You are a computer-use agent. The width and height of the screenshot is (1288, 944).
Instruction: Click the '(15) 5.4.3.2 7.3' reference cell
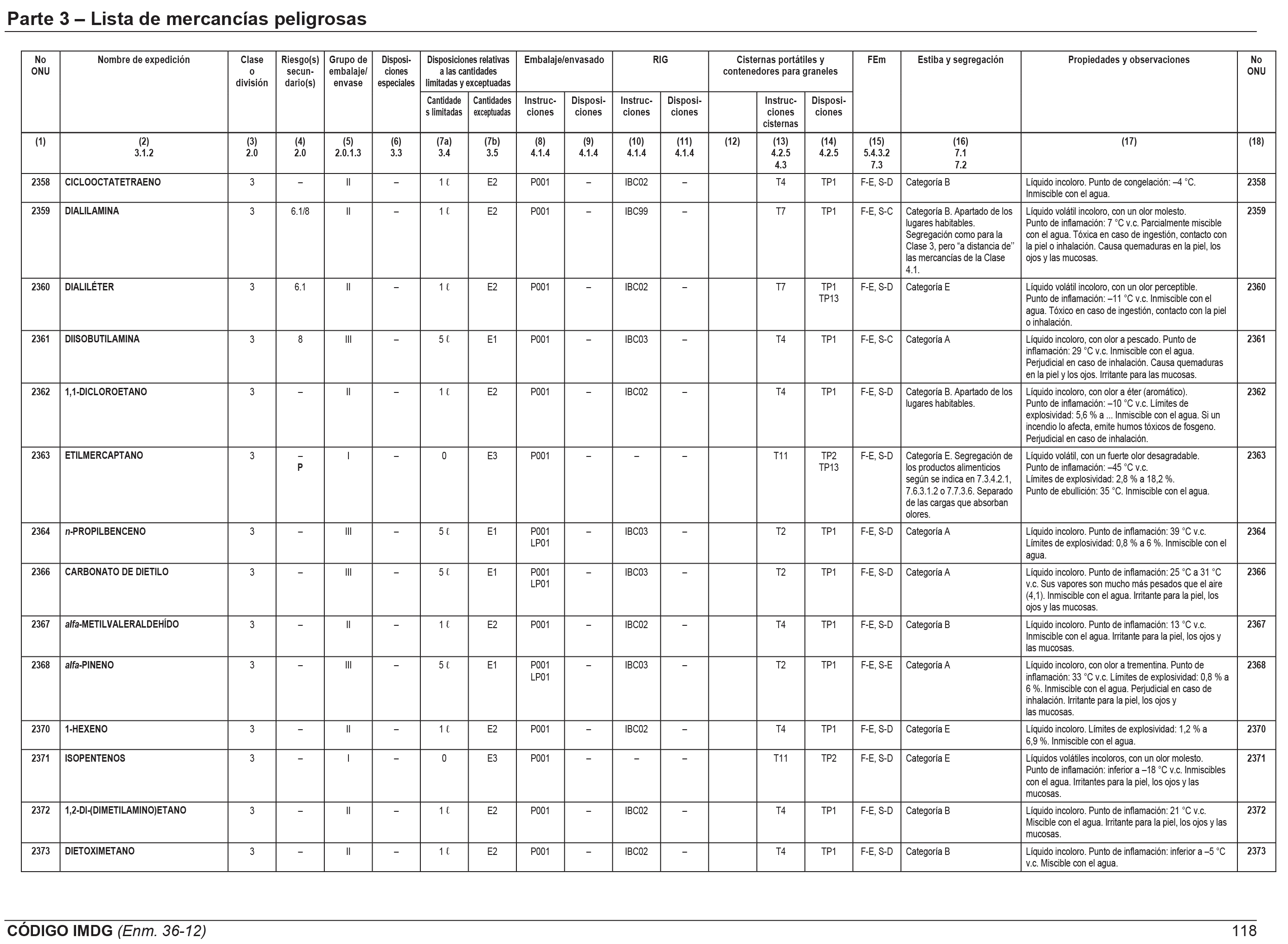876,153
